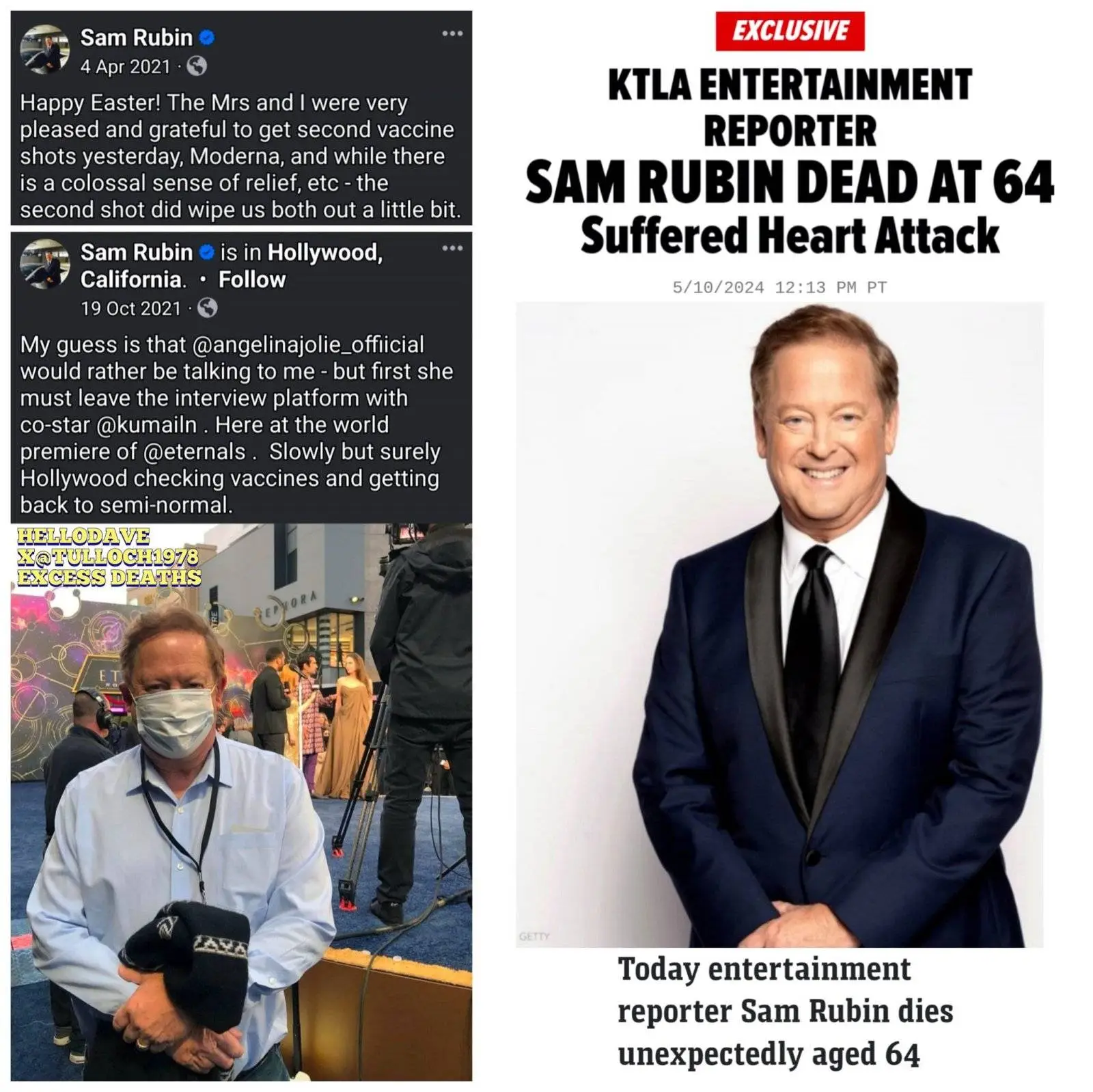Click the Sam Rubin name on the first post
The height and width of the screenshot is (1092, 1093).
point(137,38)
